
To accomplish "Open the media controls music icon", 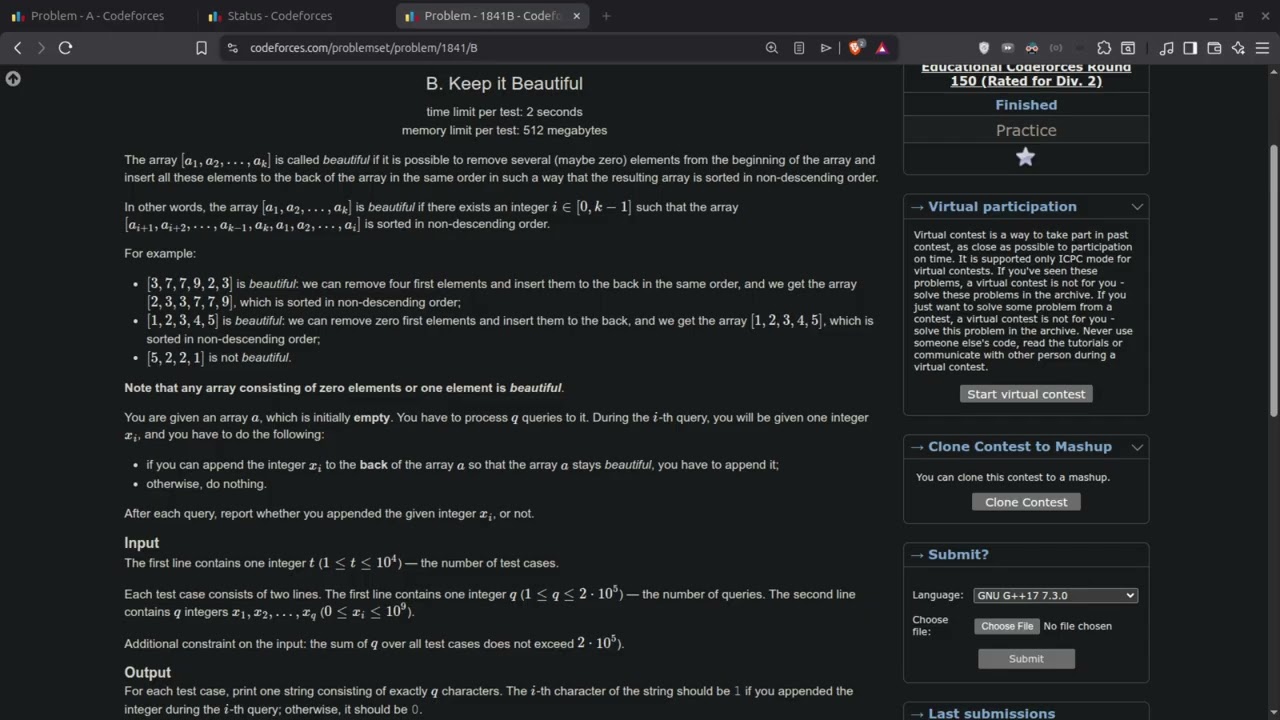I will click(x=1166, y=47).
